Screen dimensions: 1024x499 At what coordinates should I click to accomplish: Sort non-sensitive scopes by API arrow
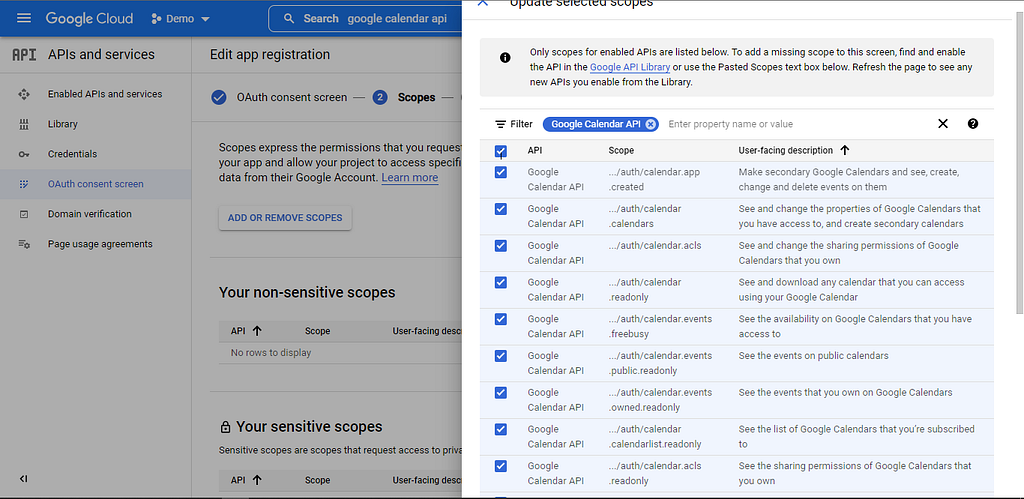(x=257, y=331)
